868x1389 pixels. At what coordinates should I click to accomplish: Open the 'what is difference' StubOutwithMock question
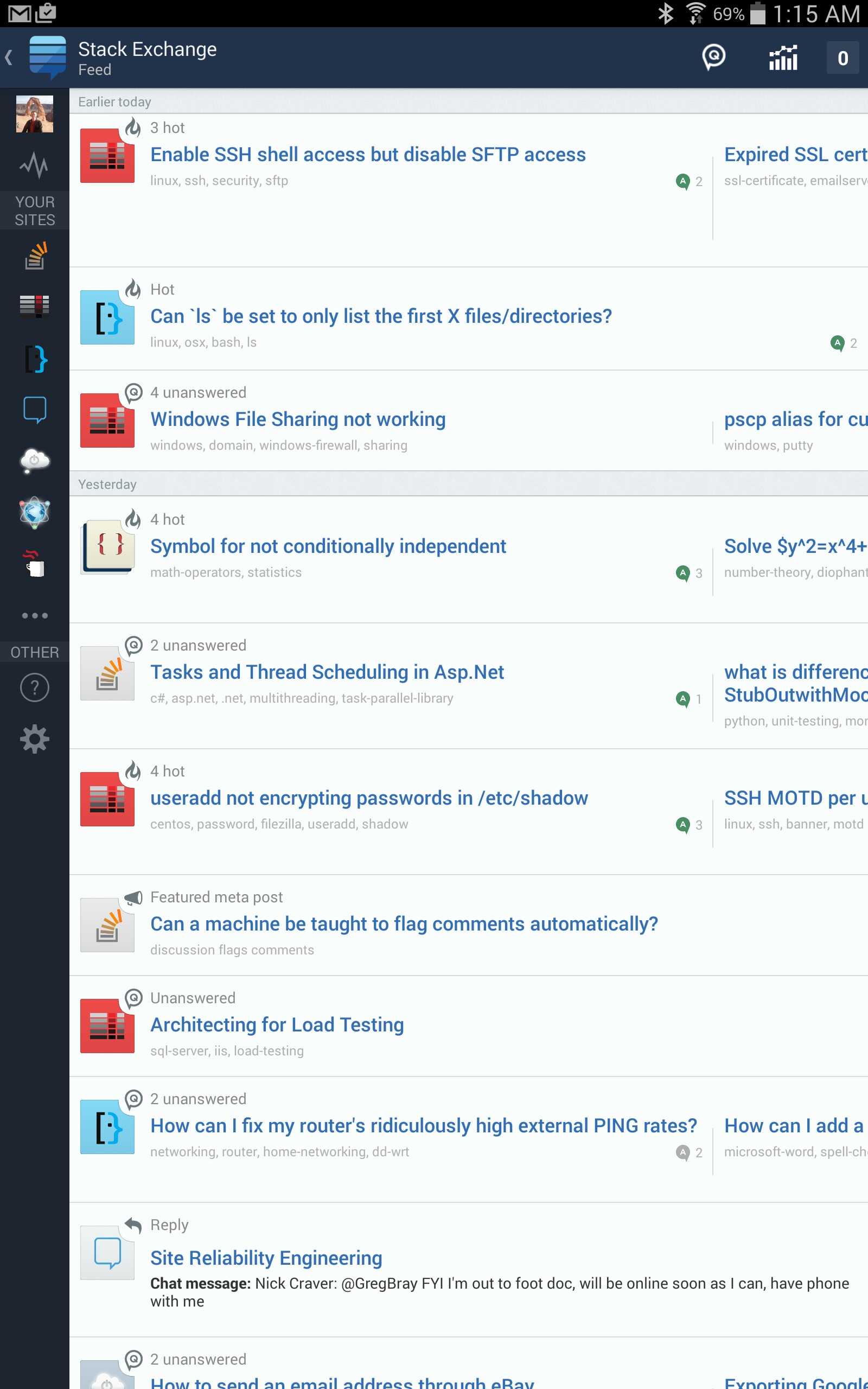pyautogui.click(x=796, y=684)
